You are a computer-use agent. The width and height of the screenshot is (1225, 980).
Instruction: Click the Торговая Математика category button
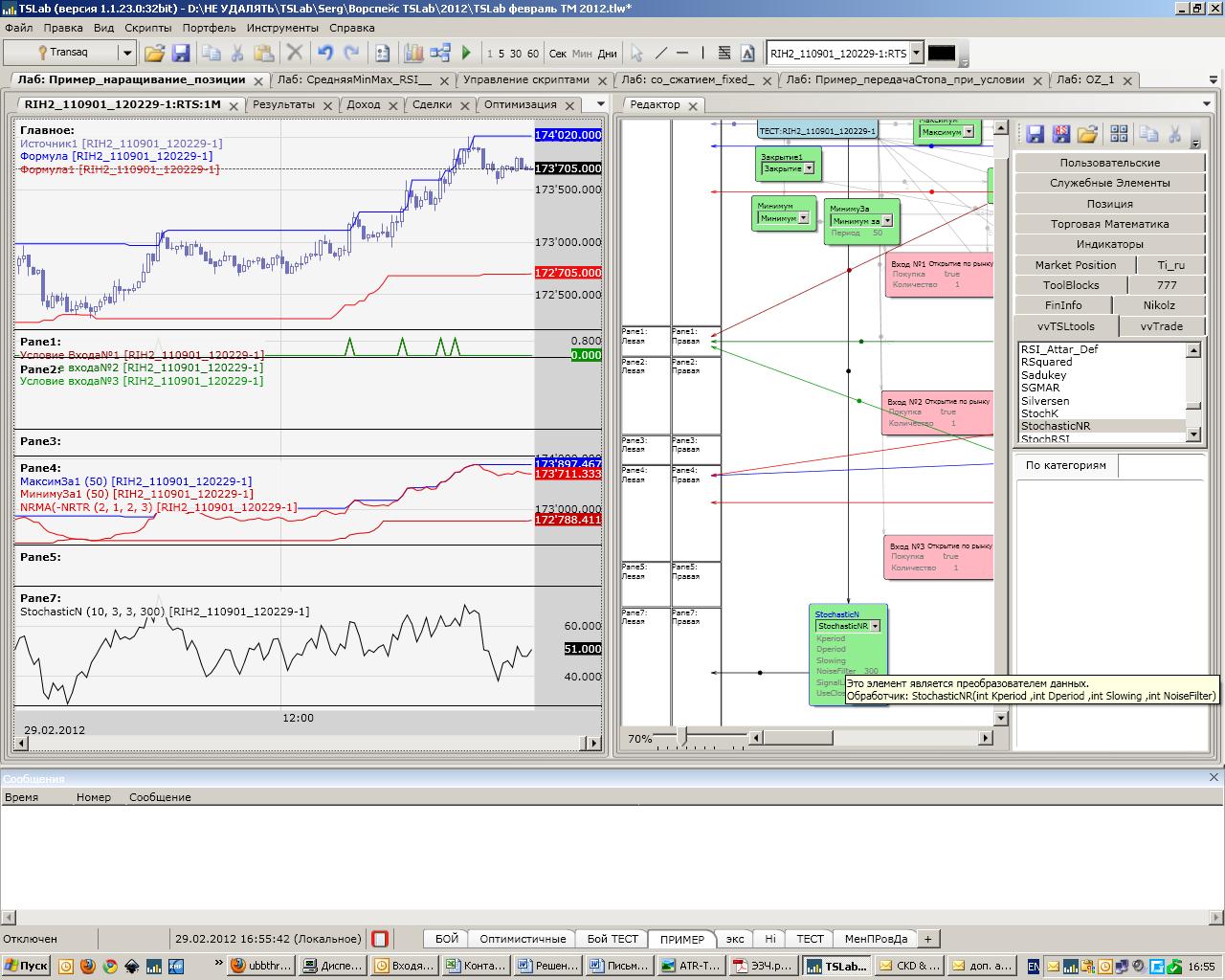click(1109, 224)
